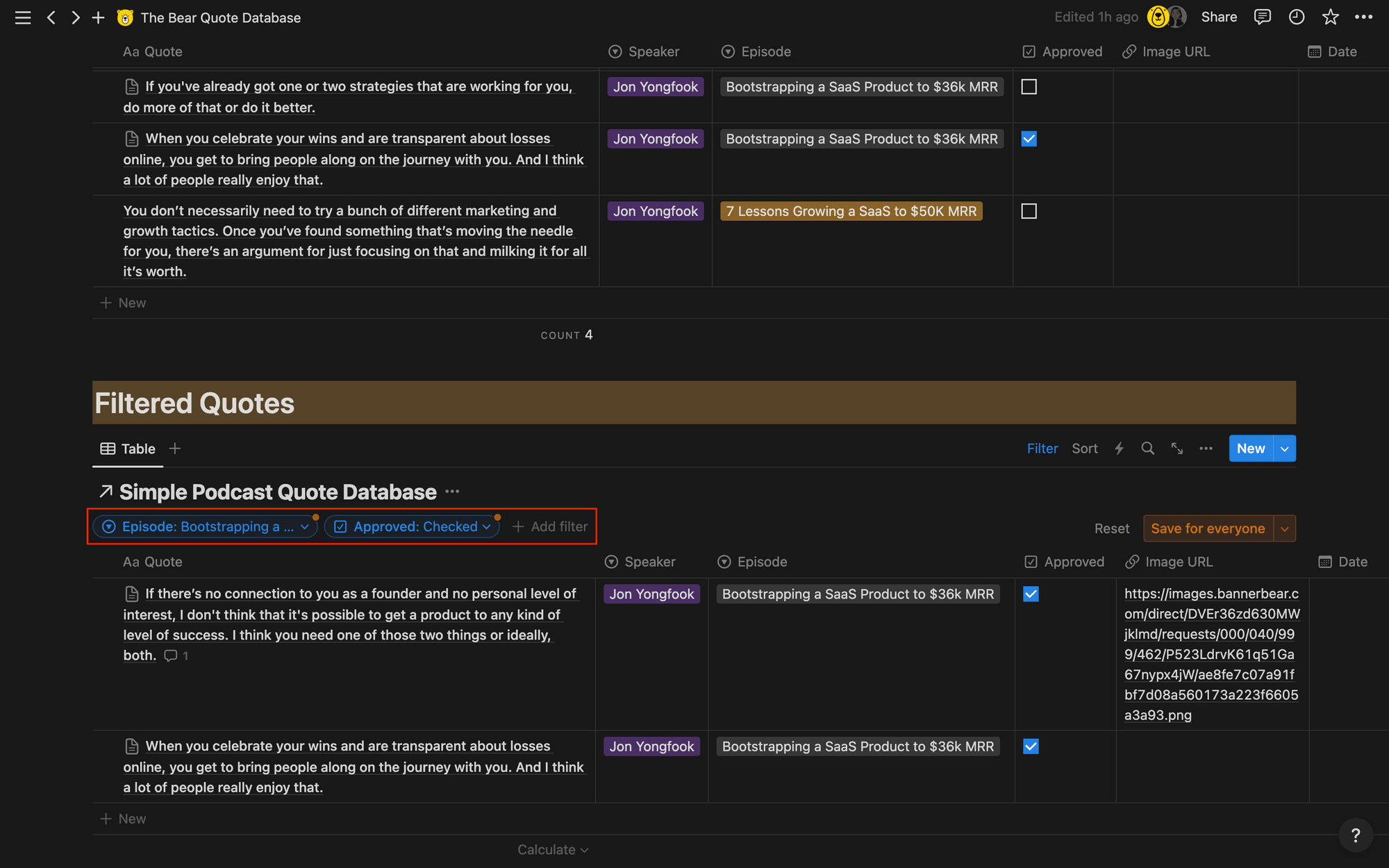The height and width of the screenshot is (868, 1389).
Task: Favorite the page using the star icon
Action: (1330, 17)
